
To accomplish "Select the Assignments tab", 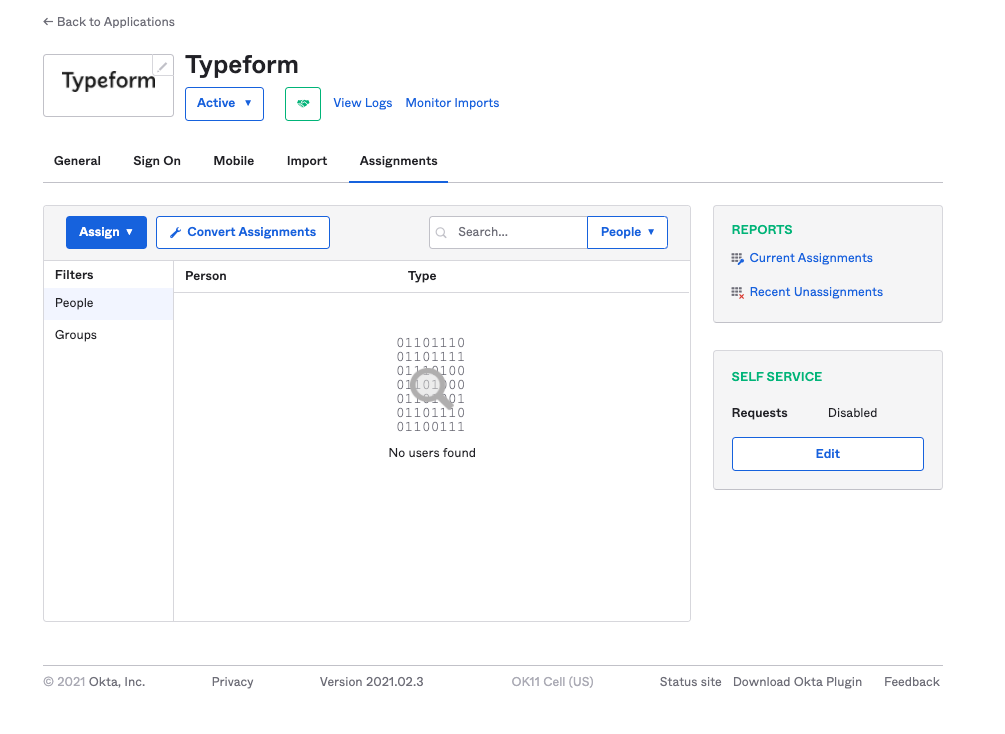I will (x=399, y=161).
